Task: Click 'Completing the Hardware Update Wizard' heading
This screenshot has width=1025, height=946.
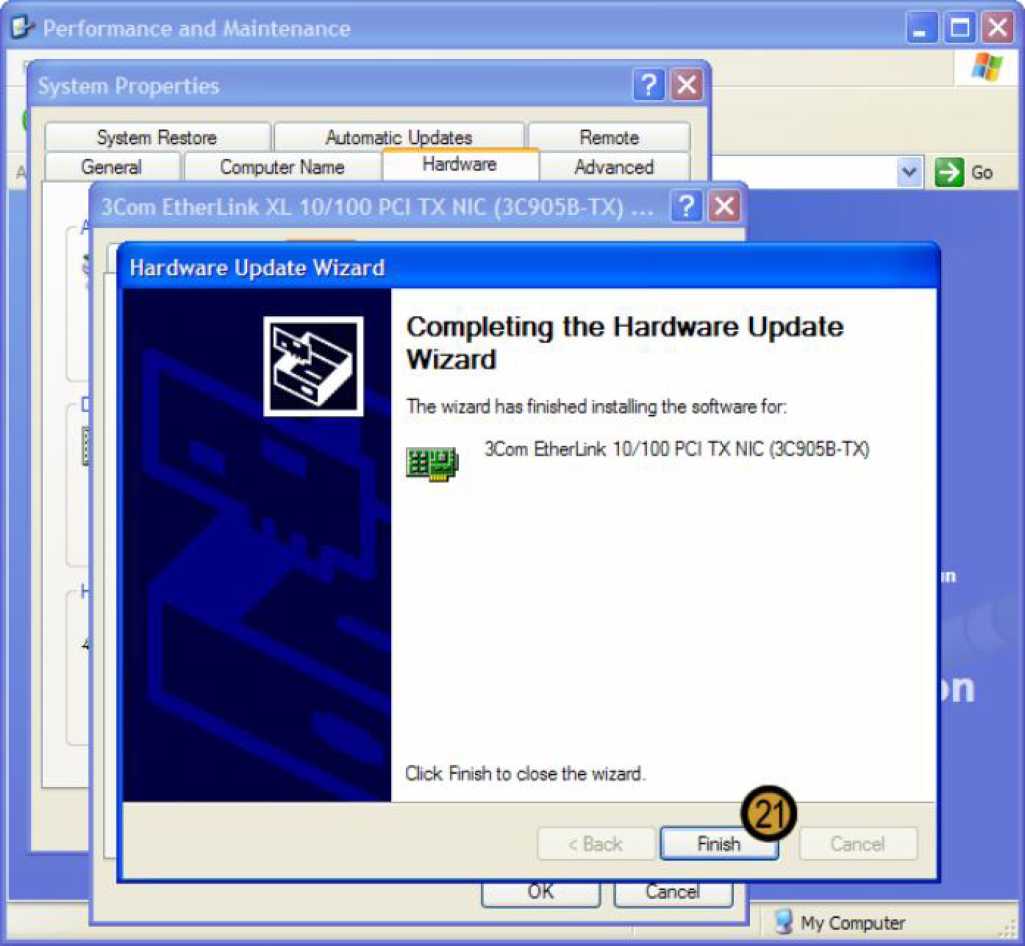Action: click(x=625, y=343)
